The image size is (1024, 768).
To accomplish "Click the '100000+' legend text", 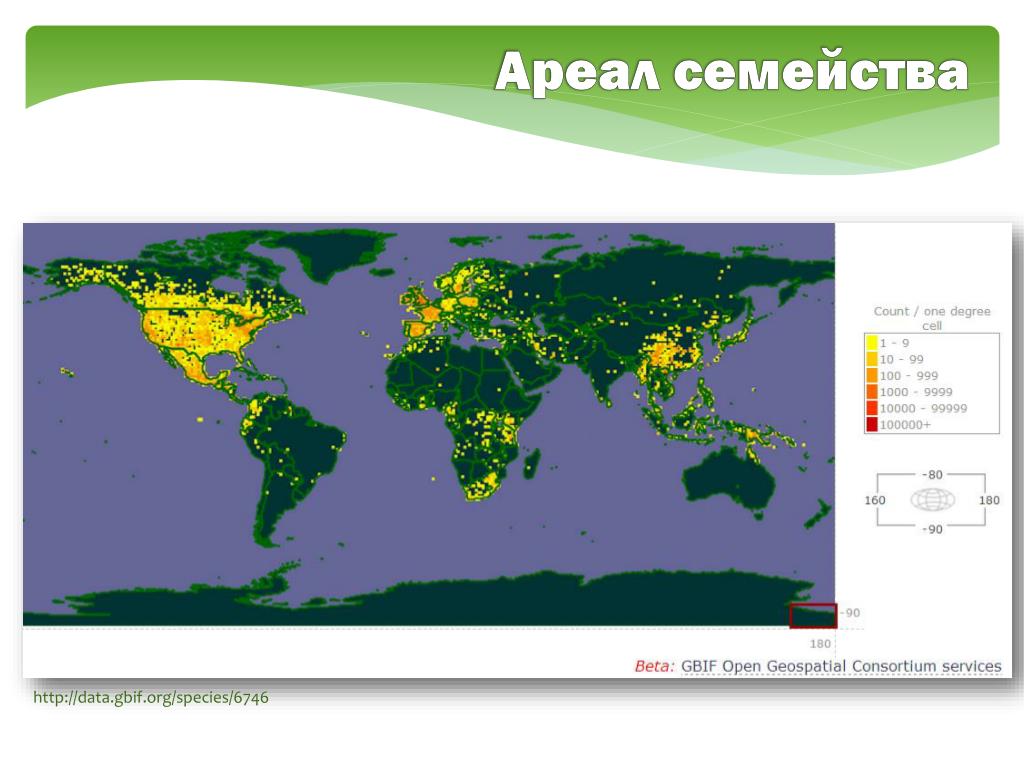I will (905, 425).
